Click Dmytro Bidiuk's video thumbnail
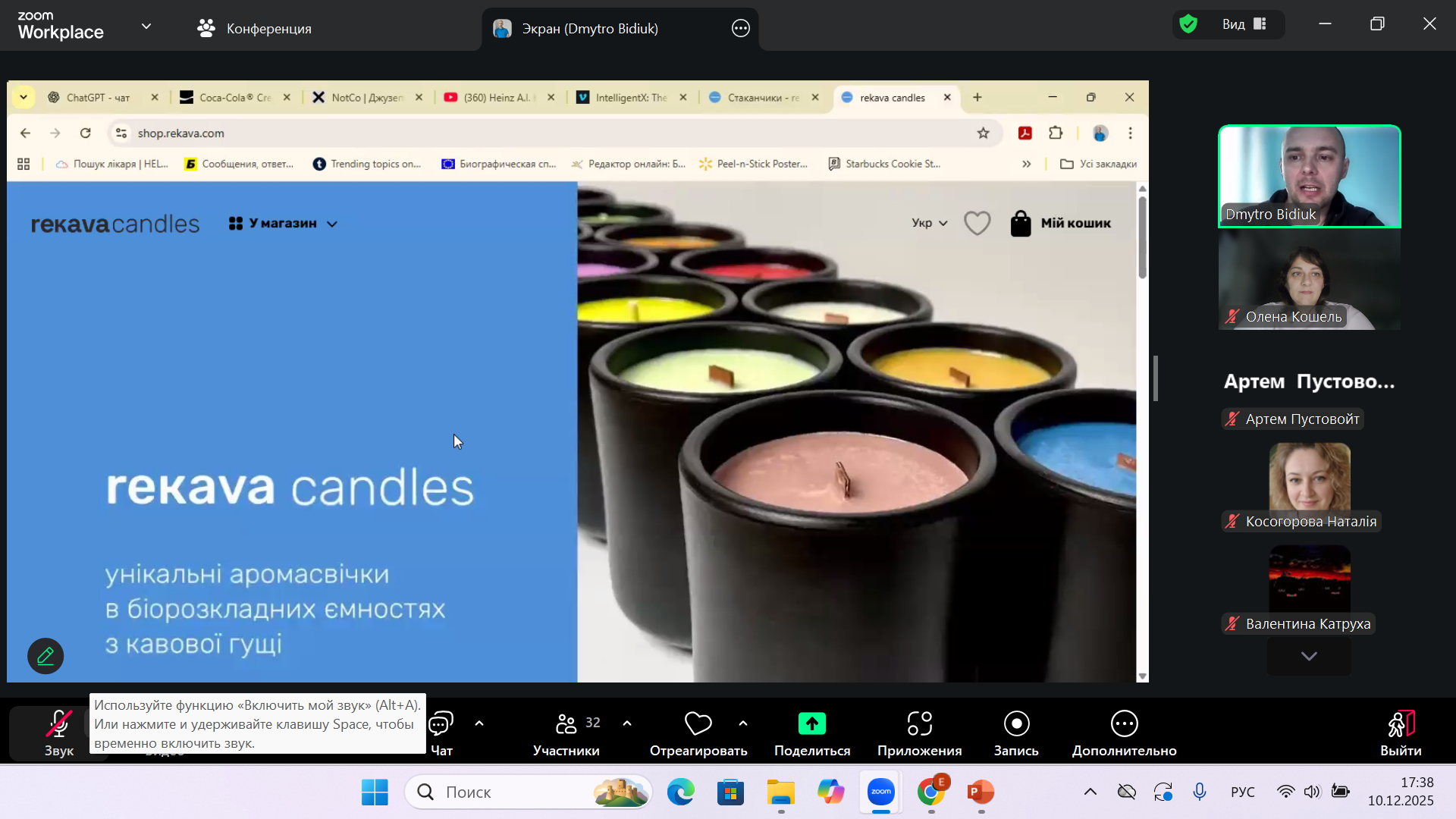The image size is (1456, 819). pos(1309,176)
